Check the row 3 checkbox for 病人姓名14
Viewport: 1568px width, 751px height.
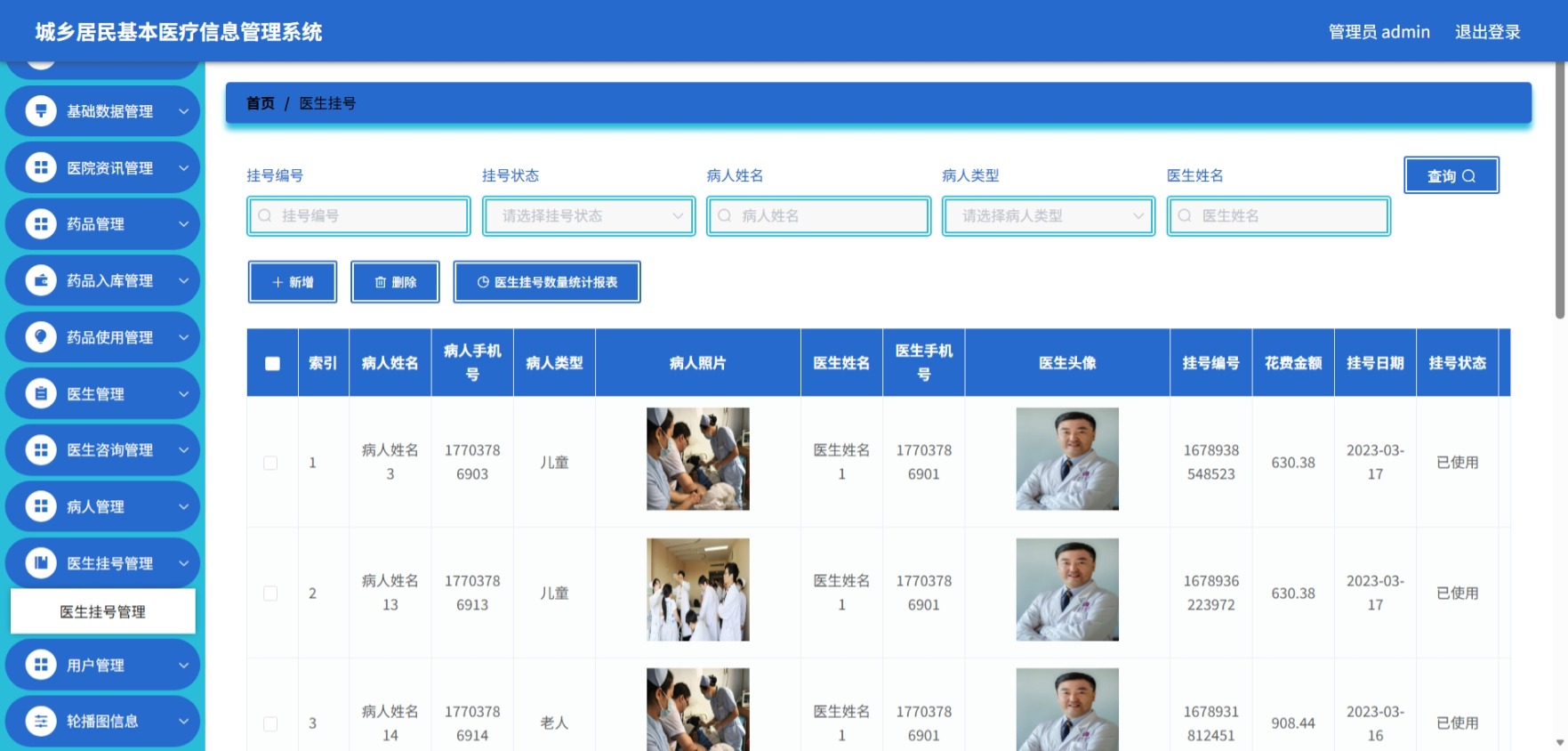coord(270,723)
